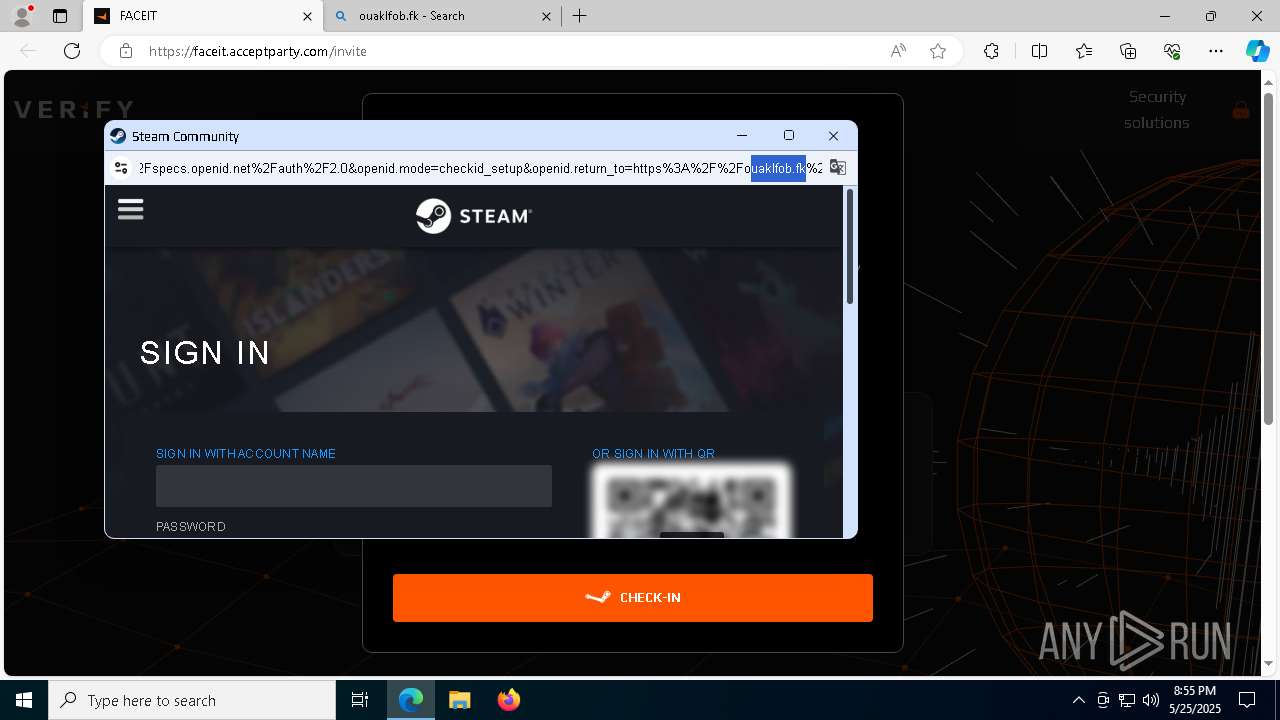The width and height of the screenshot is (1280, 720).
Task: Minimize the Steam Community popup
Action: [x=742, y=136]
